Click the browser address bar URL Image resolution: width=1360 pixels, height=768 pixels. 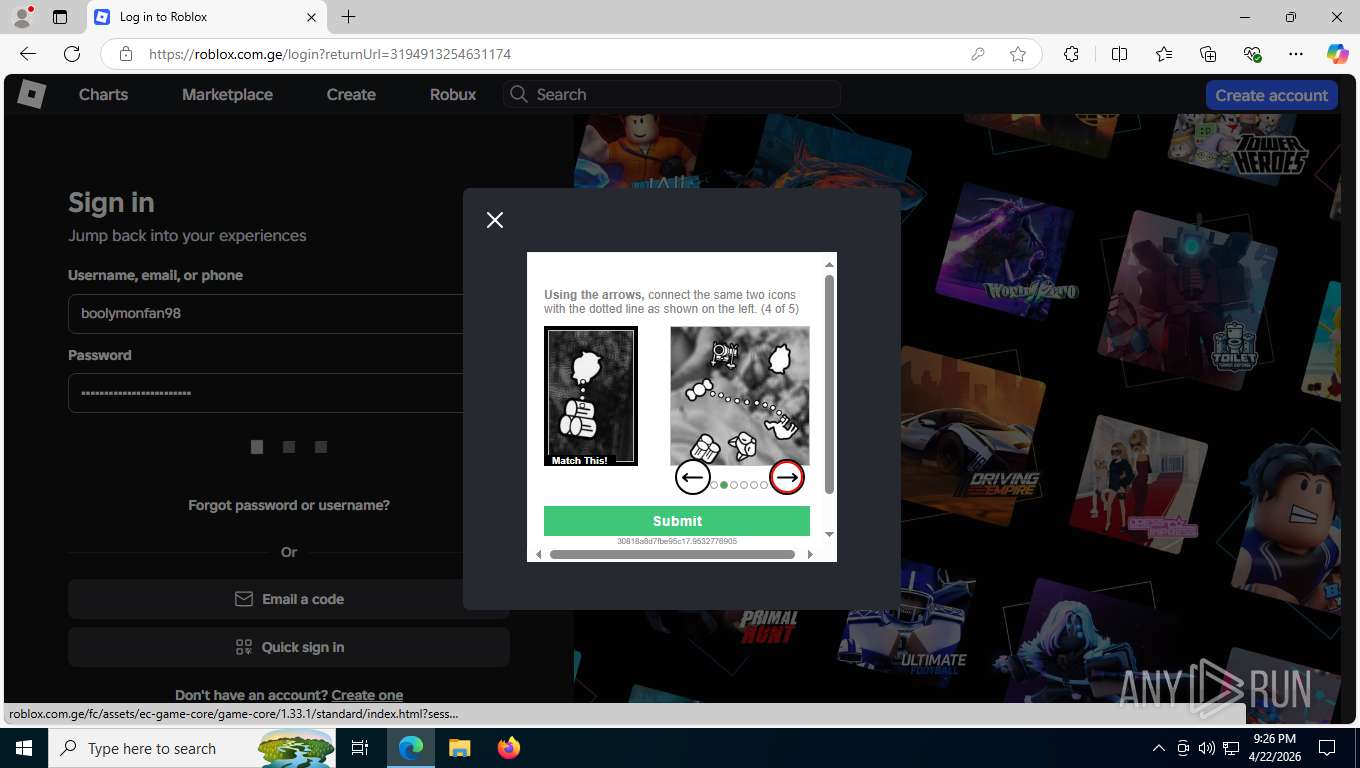pos(330,54)
